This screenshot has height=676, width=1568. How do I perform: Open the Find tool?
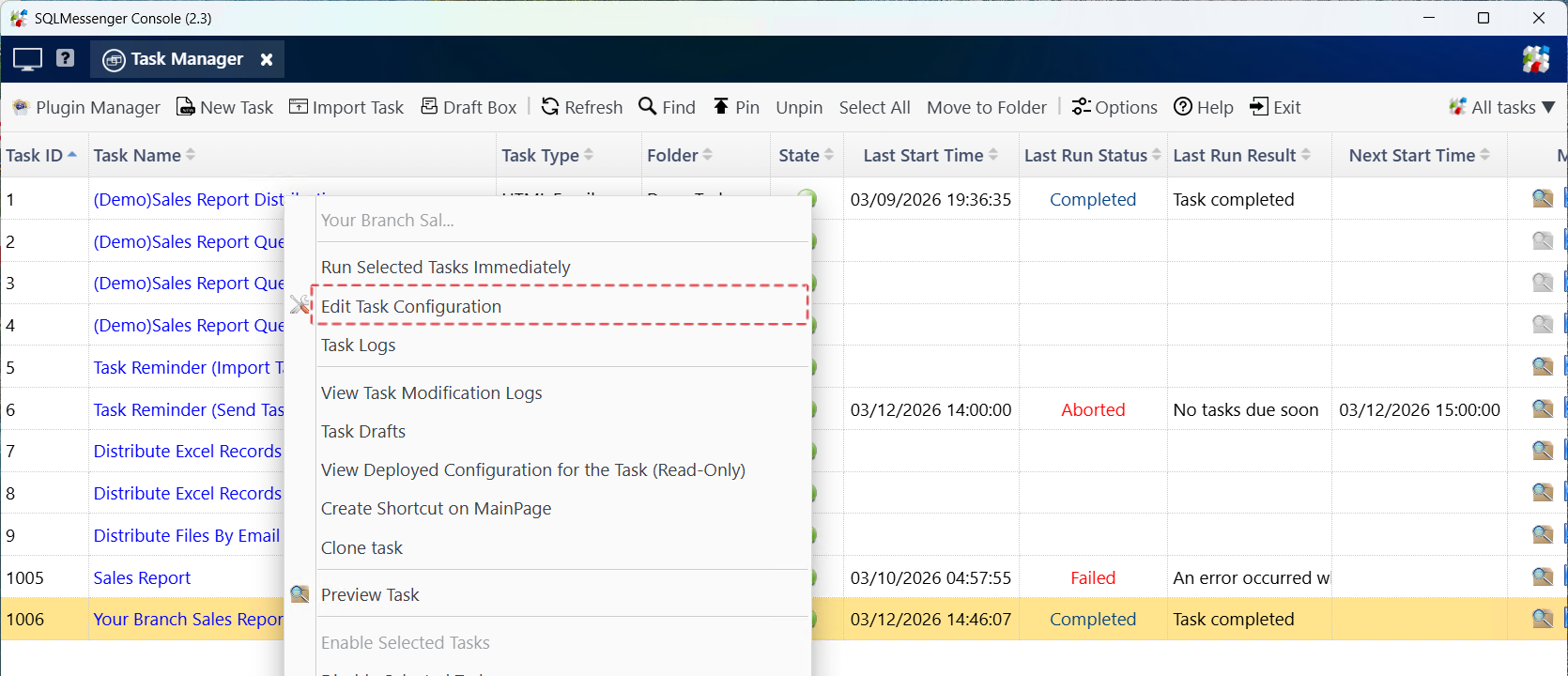668,107
